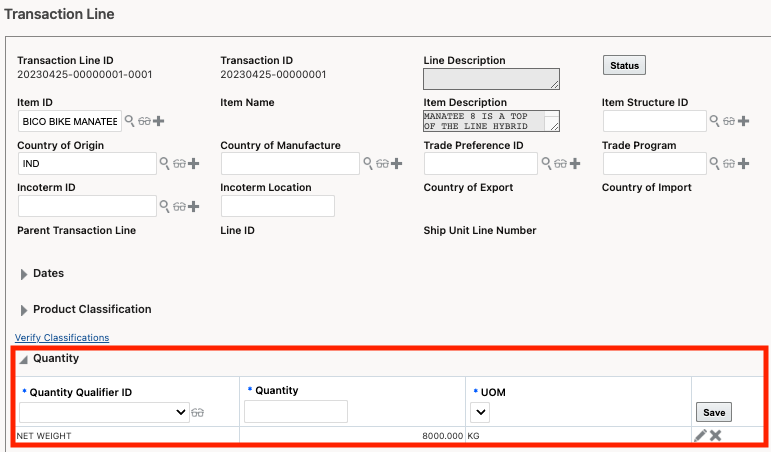Delete the NET WEIGHT quantity row
Viewport: 771px width, 452px height.
[716, 435]
